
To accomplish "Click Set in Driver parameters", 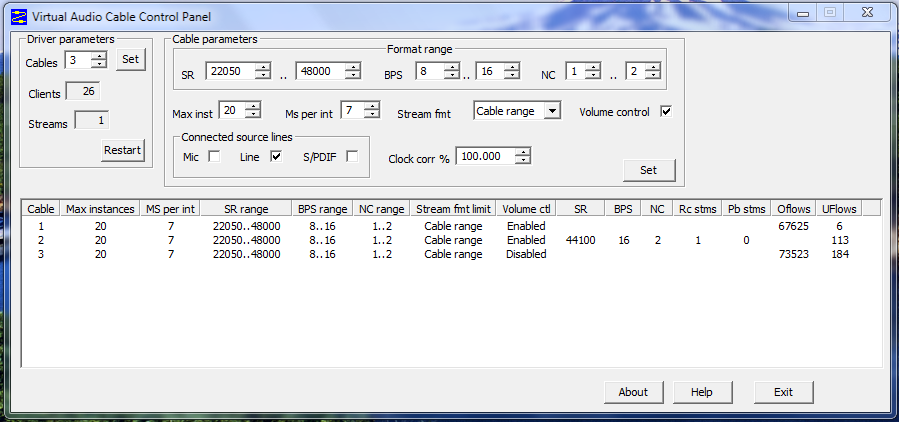I will point(131,59).
